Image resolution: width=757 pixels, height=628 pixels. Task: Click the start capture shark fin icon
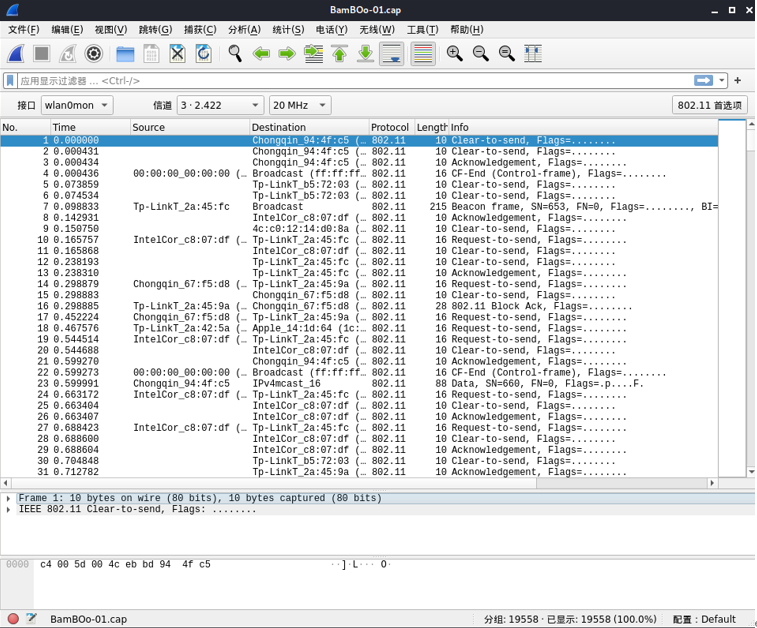[16, 53]
